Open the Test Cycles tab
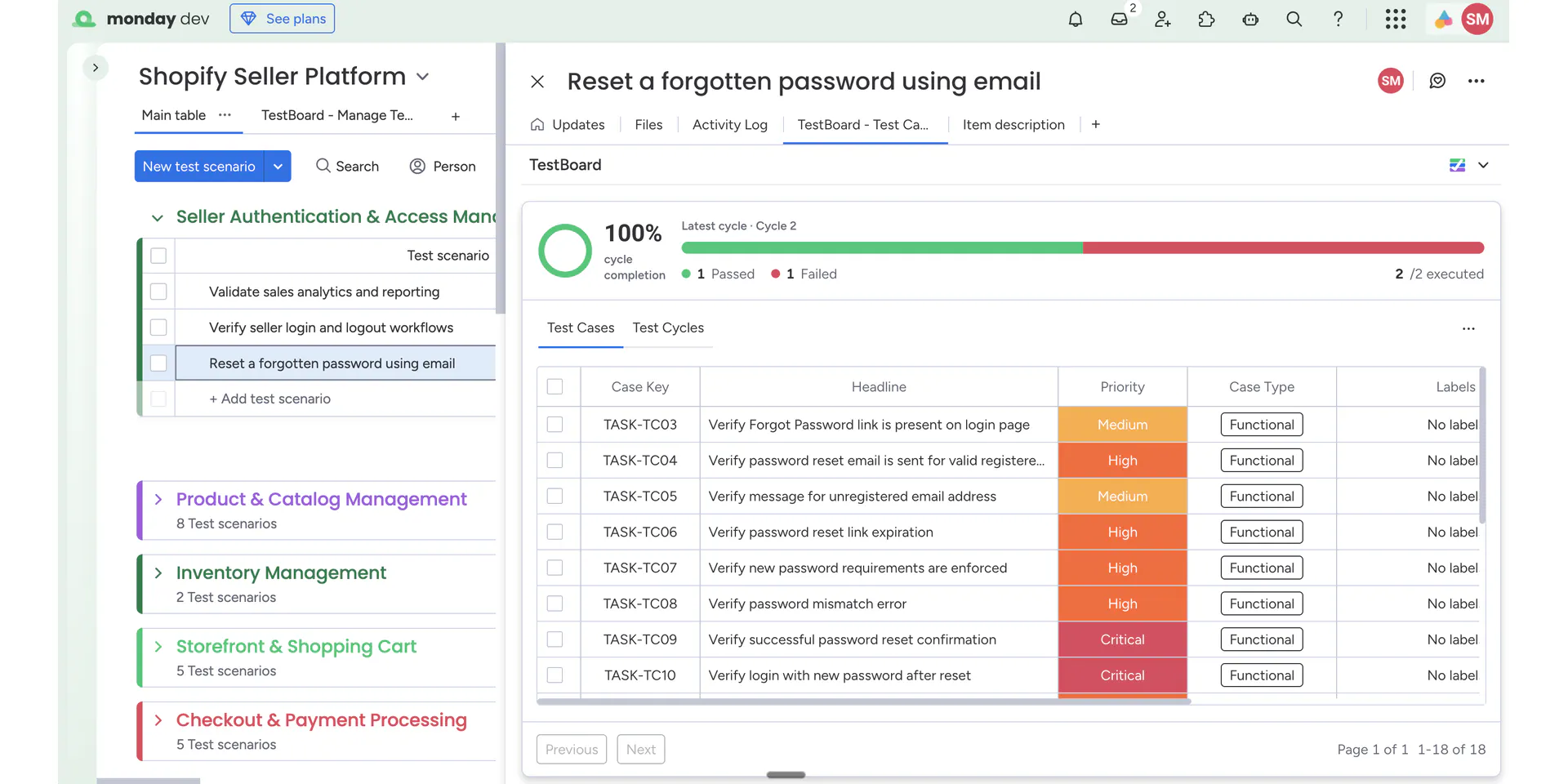The height and width of the screenshot is (784, 1568). coord(668,327)
